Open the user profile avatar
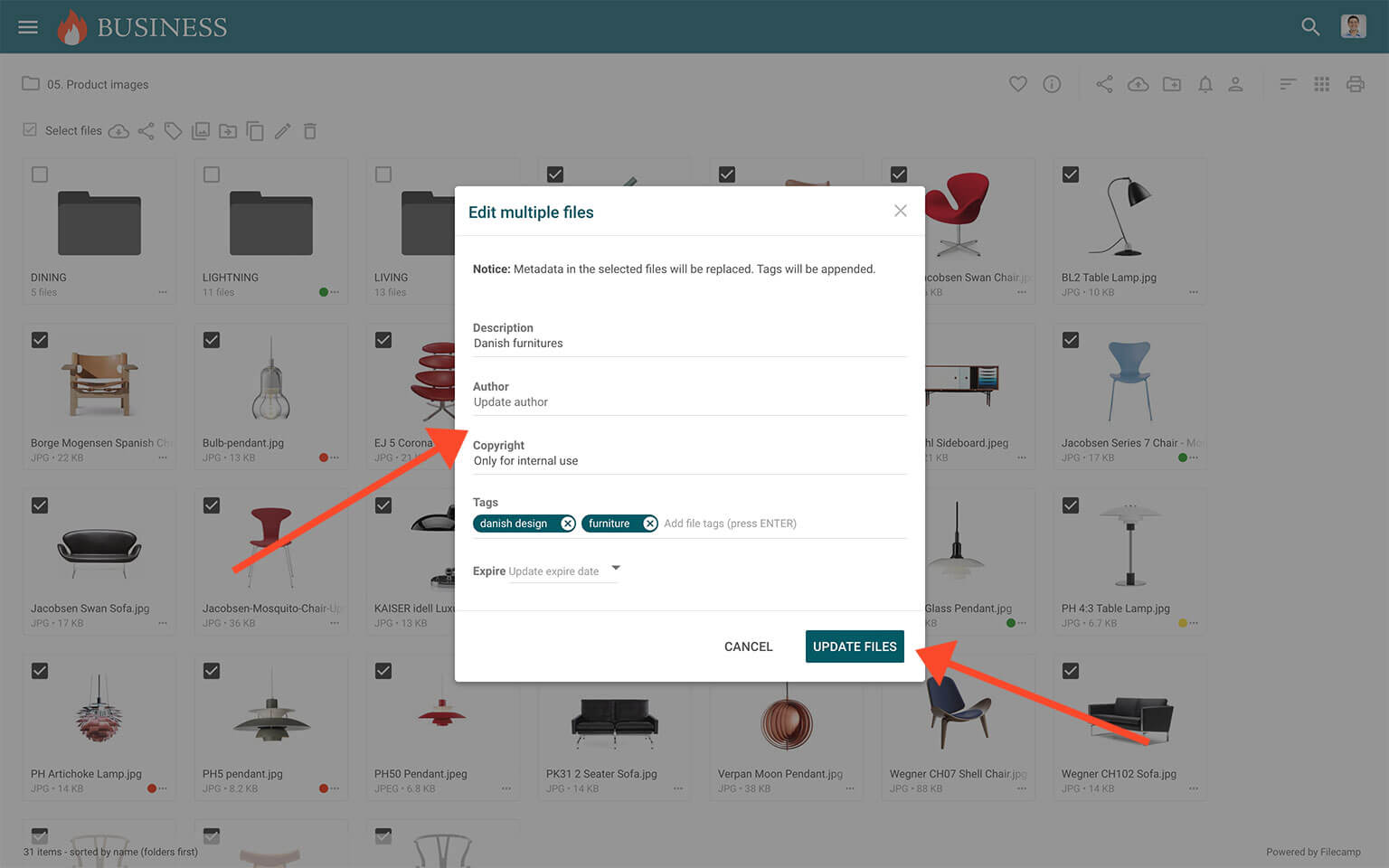 1353,26
